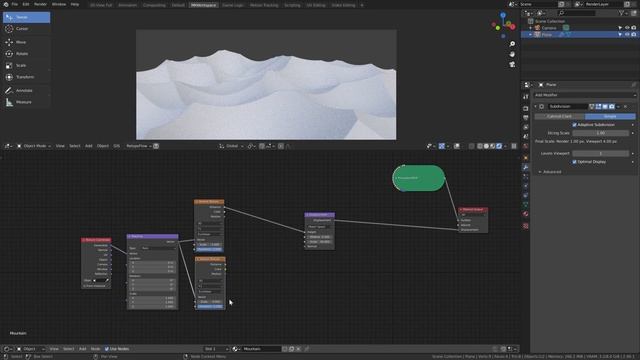Viewport: 640px width, 360px height.
Task: Open the Global transform orientation dropdown
Action: [231, 146]
